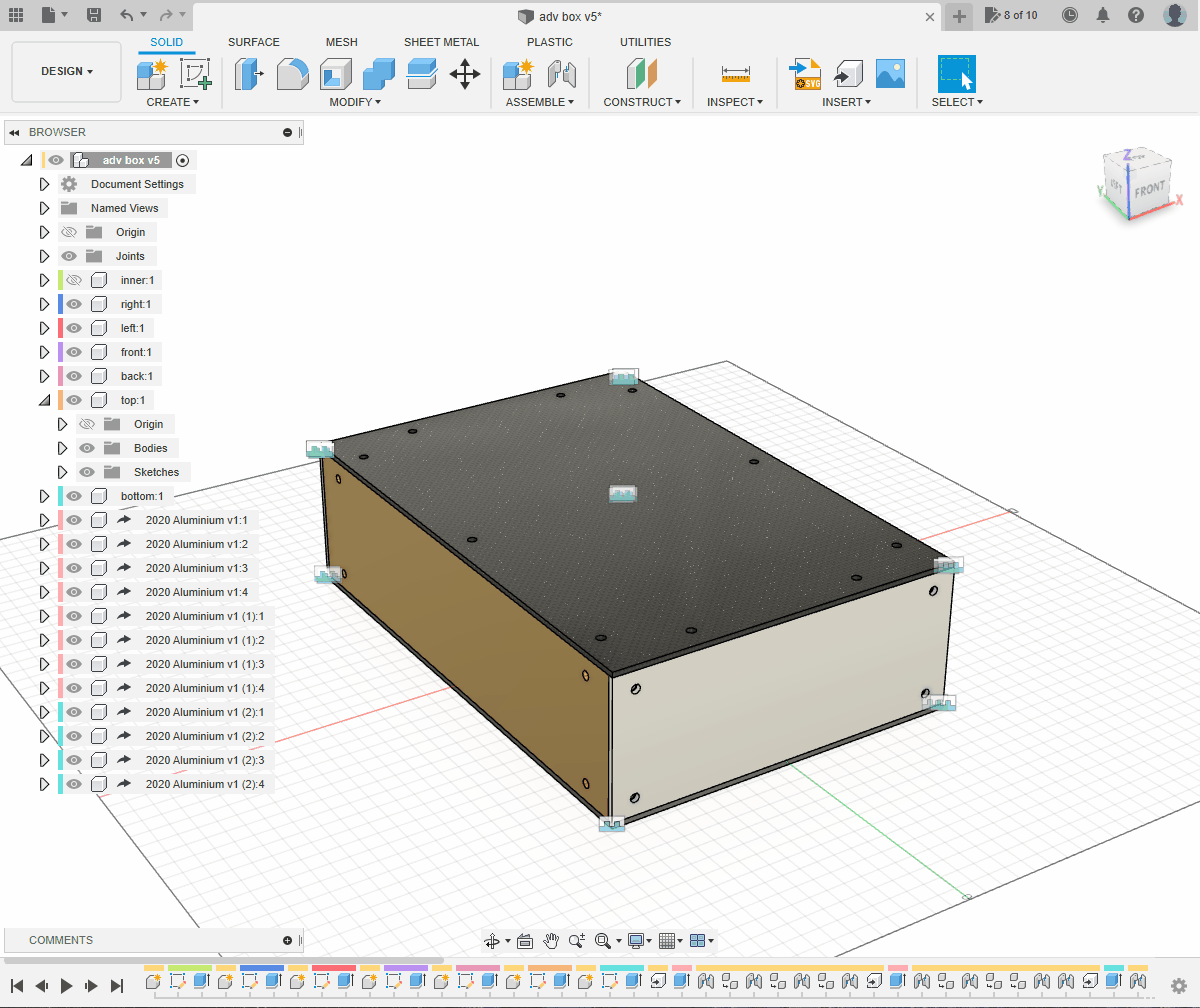The width and height of the screenshot is (1200, 1008).
Task: Toggle visibility of 2020 Aluminium v1:3
Action: point(74,567)
